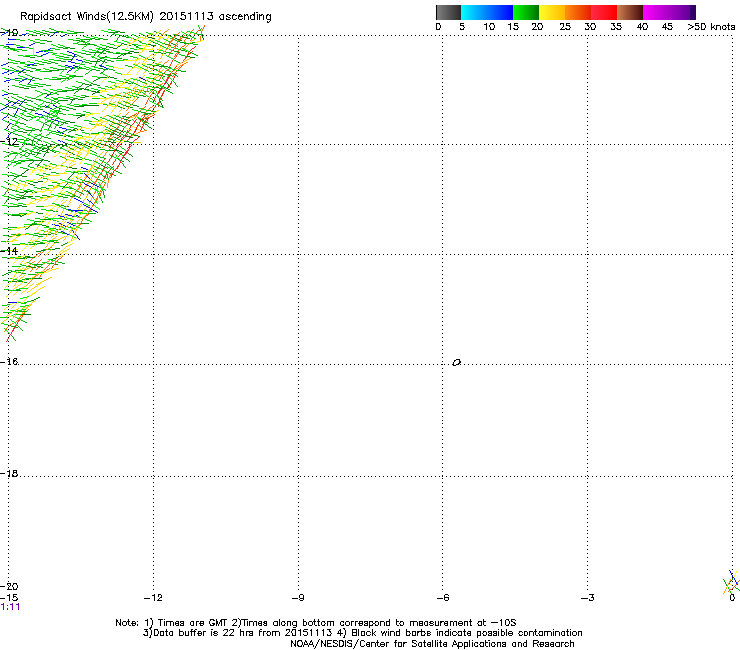Click the "-15" longitude label at the bottom left

[9, 598]
